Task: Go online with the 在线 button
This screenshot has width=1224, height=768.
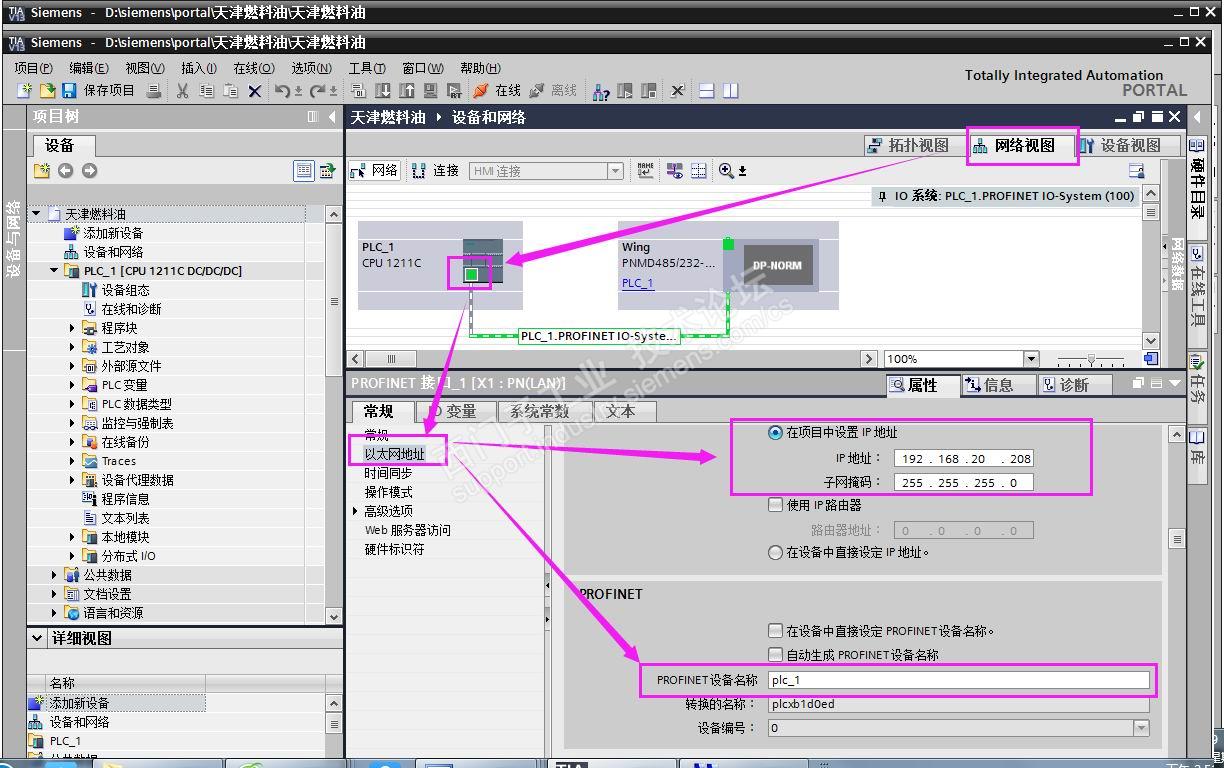Action: click(497, 90)
